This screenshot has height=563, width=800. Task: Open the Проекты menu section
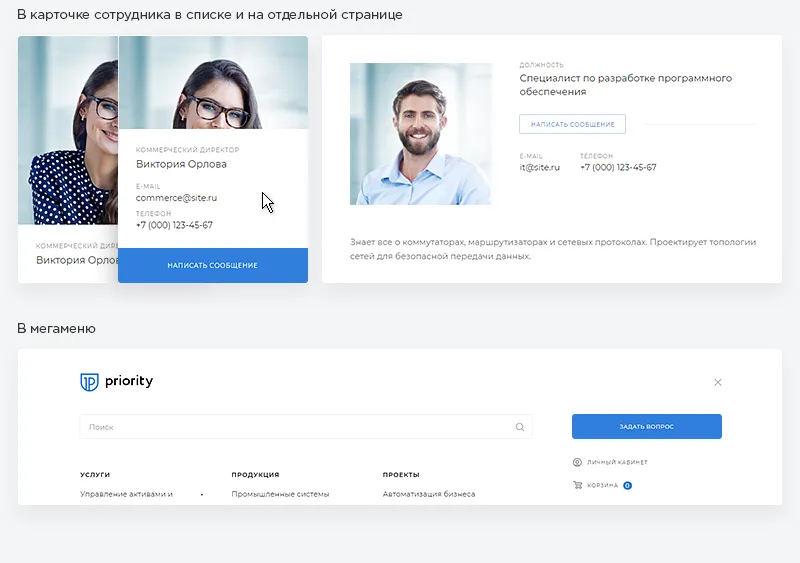401,475
